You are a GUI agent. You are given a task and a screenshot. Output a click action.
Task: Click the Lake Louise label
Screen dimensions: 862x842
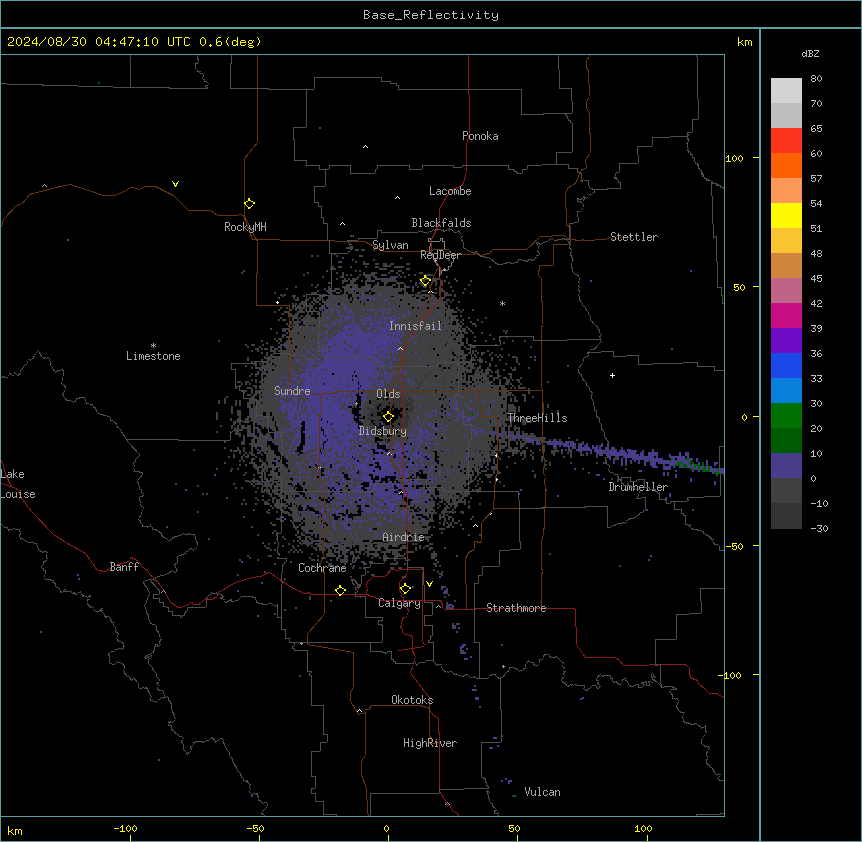tap(18, 484)
